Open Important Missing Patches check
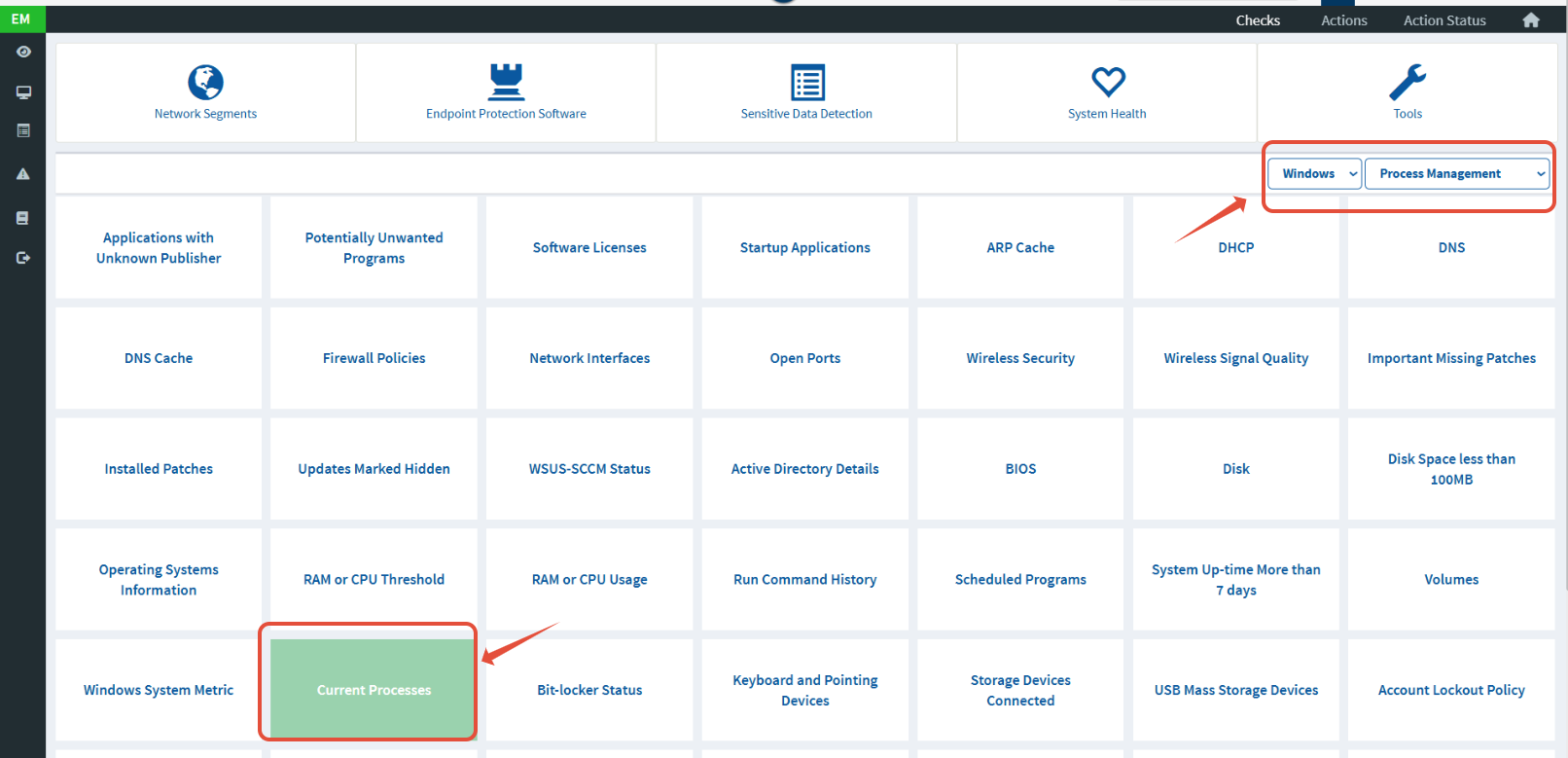The image size is (1568, 758). pos(1451,358)
